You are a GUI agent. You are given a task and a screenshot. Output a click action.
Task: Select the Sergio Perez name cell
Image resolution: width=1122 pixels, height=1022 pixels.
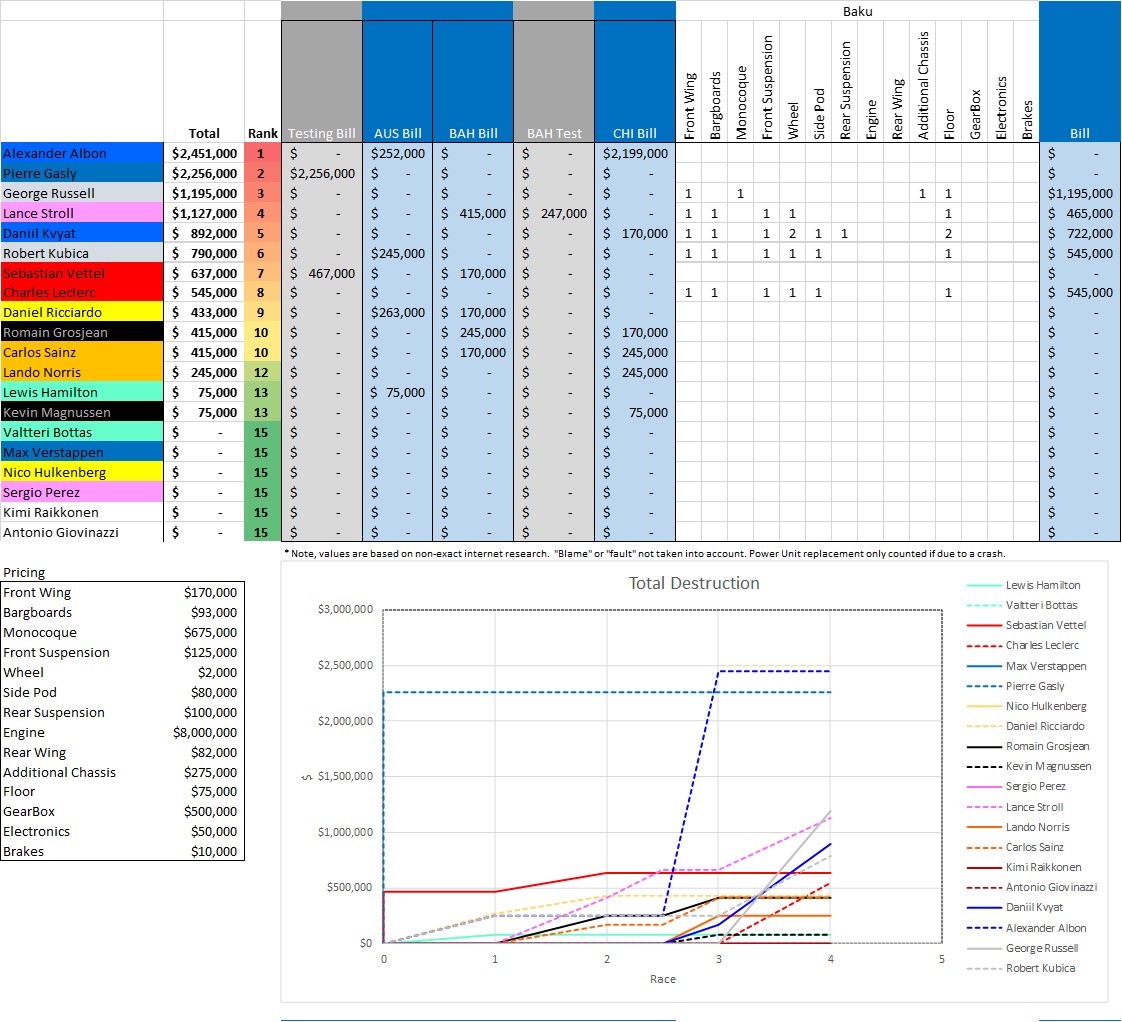(x=82, y=492)
